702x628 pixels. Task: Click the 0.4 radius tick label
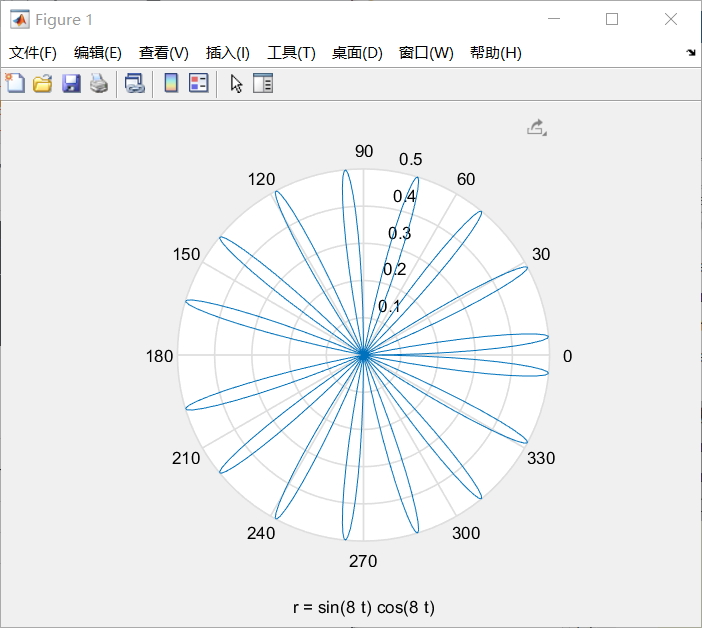404,196
